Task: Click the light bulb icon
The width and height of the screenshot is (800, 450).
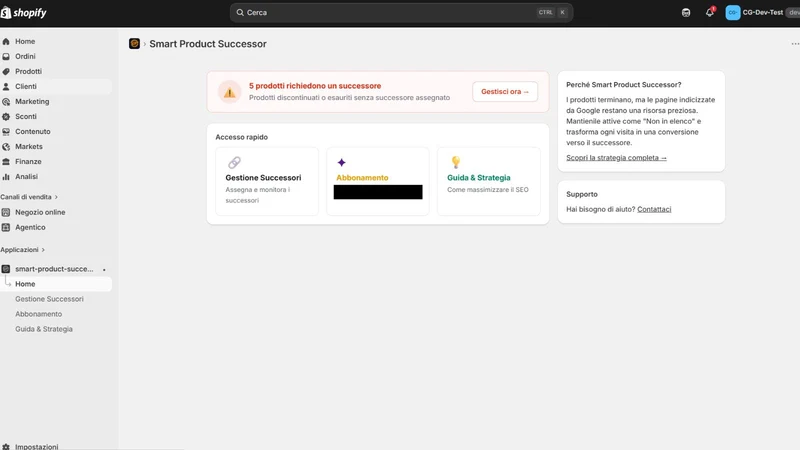Action: click(456, 162)
